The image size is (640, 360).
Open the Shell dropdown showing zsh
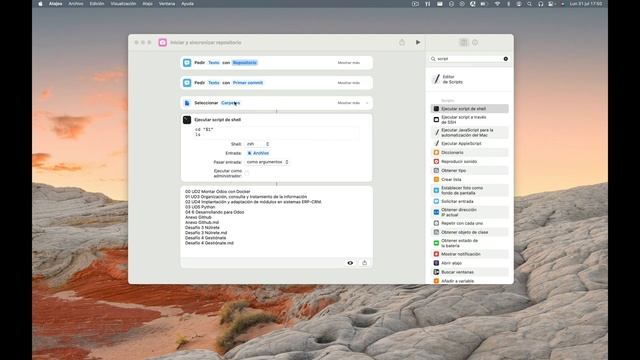(x=258, y=144)
